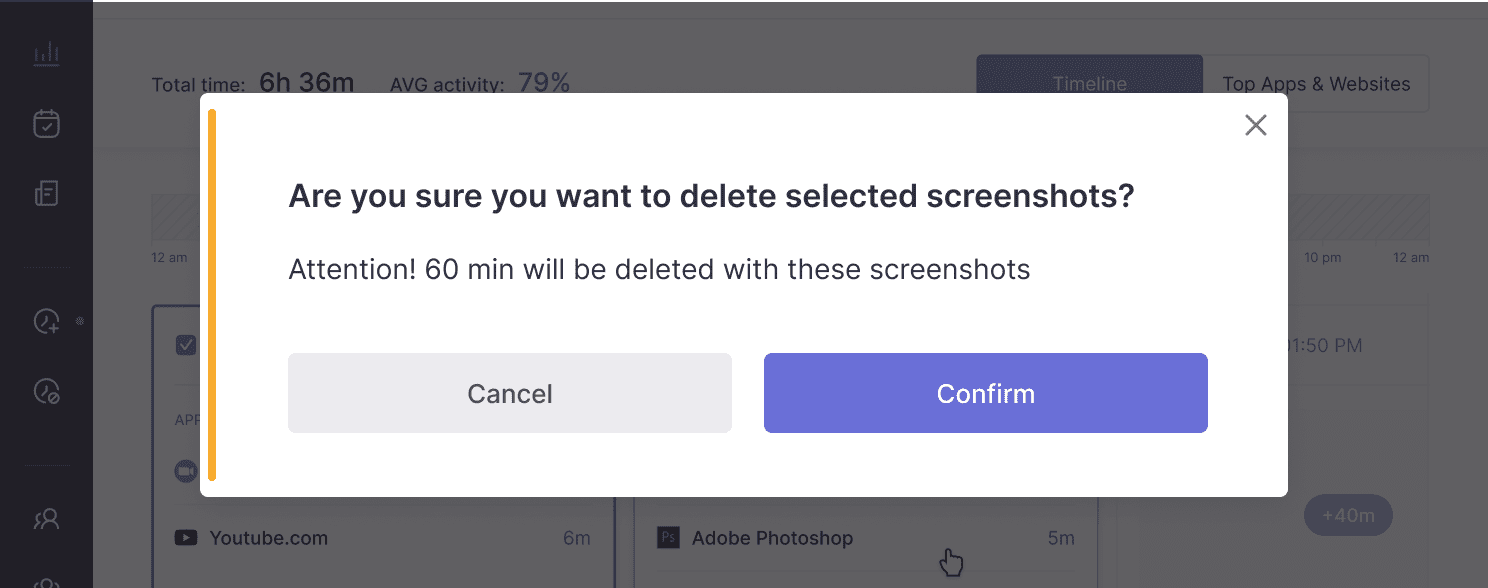Open the calendar checkmark icon in sidebar

pos(46,123)
